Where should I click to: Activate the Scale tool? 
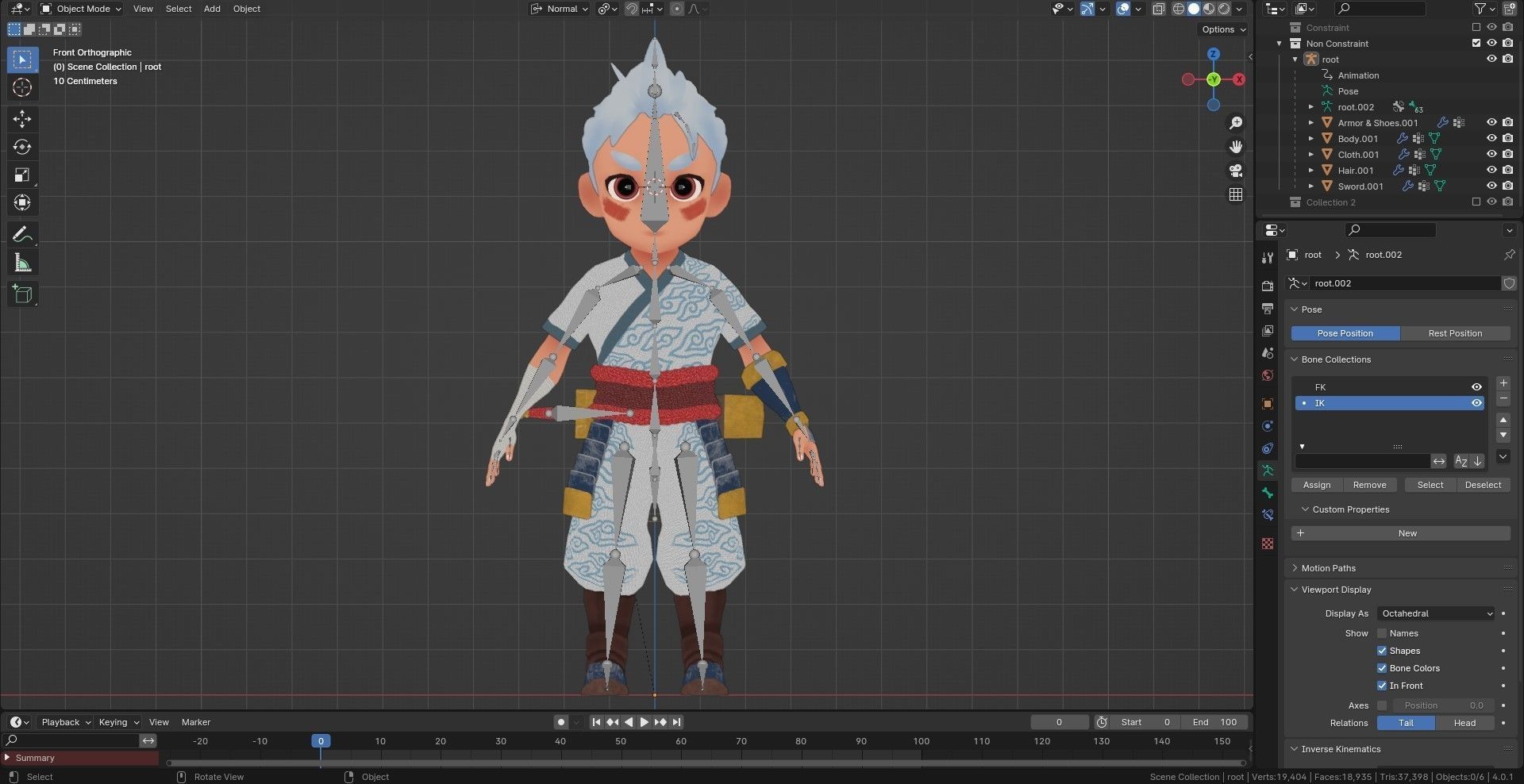pyautogui.click(x=22, y=175)
